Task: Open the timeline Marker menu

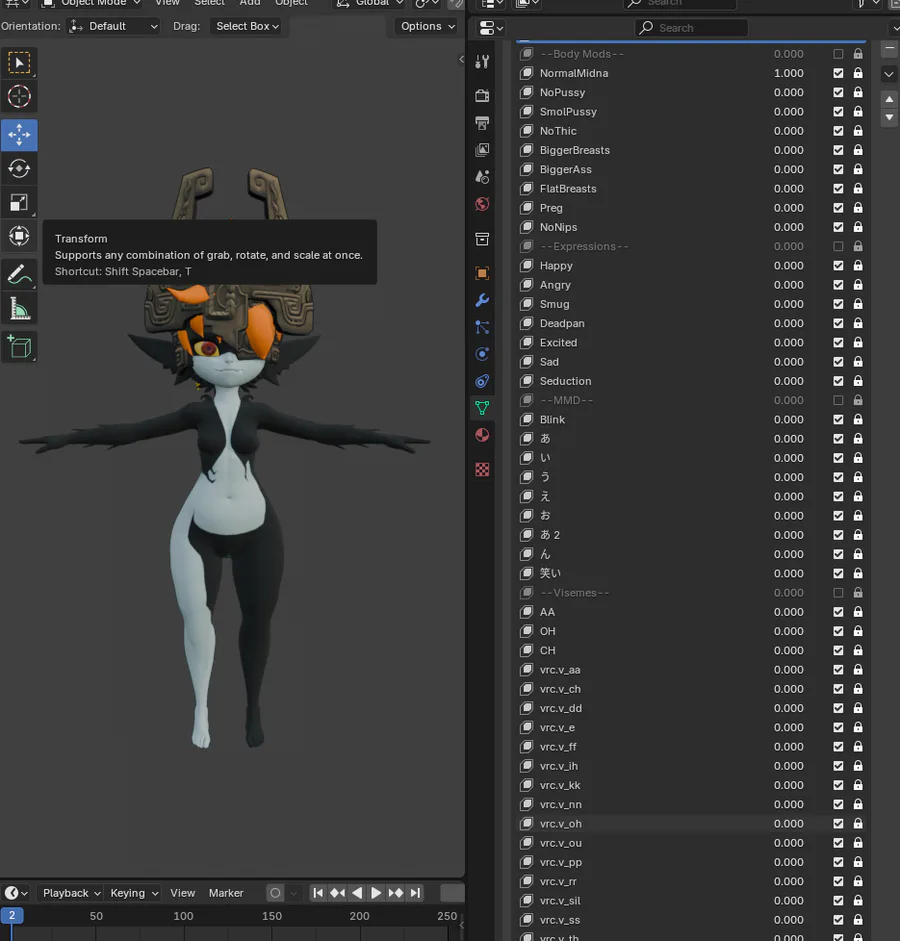Action: pyautogui.click(x=226, y=893)
